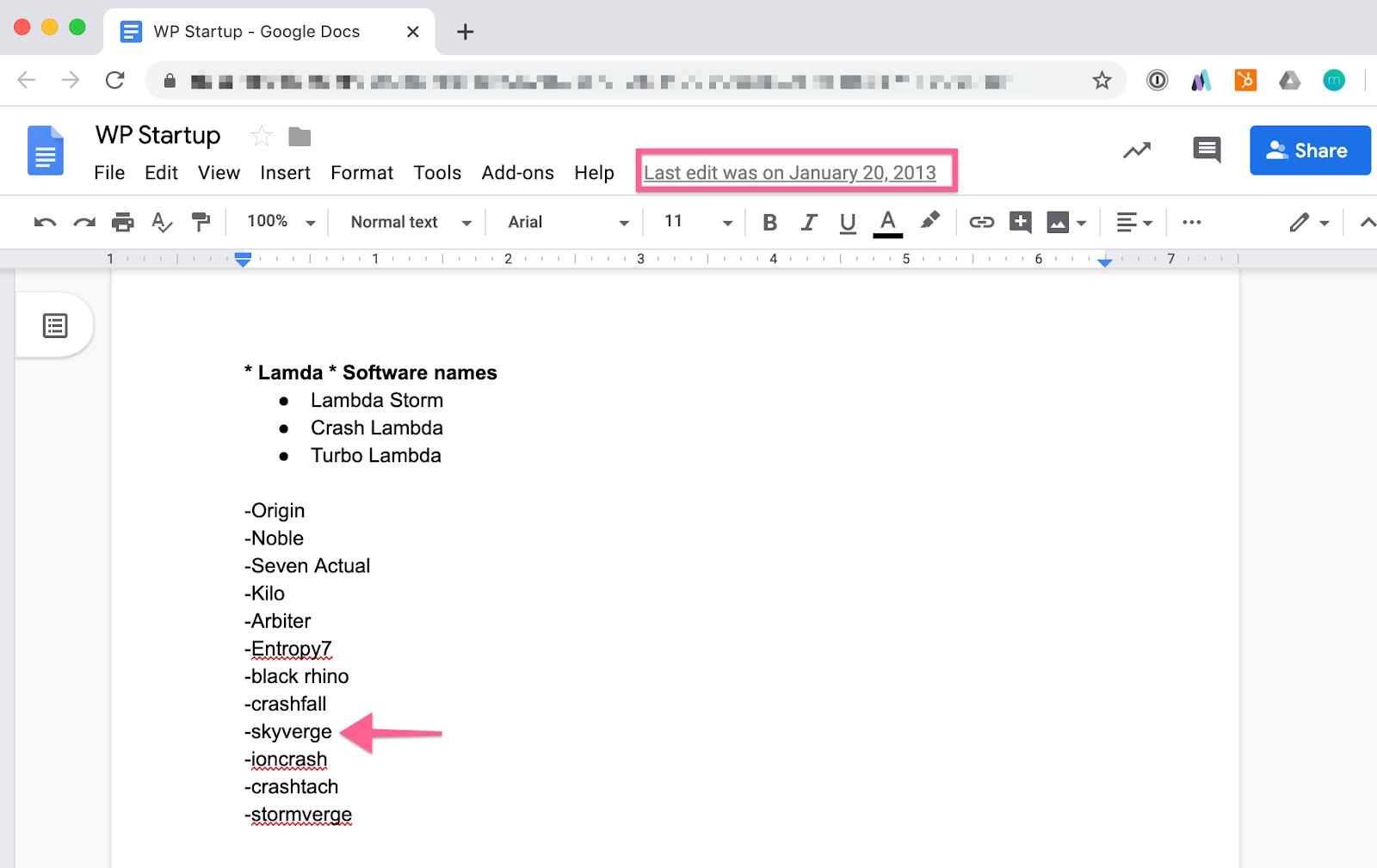The image size is (1377, 868).
Task: Open the Help menu
Action: [594, 173]
